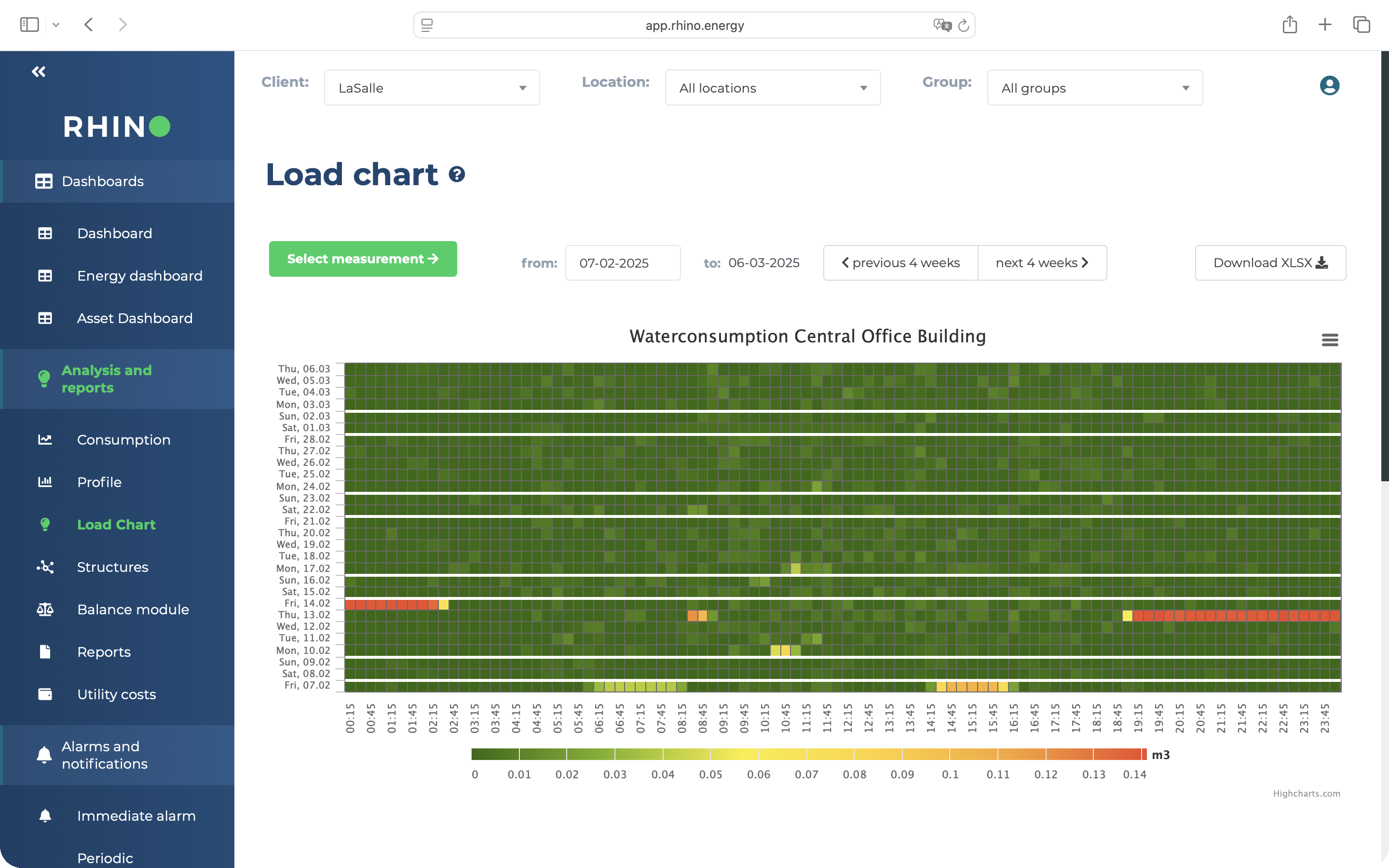Image resolution: width=1389 pixels, height=868 pixels.
Task: Click color legend at 0.05 yellow-green
Action: 710,754
